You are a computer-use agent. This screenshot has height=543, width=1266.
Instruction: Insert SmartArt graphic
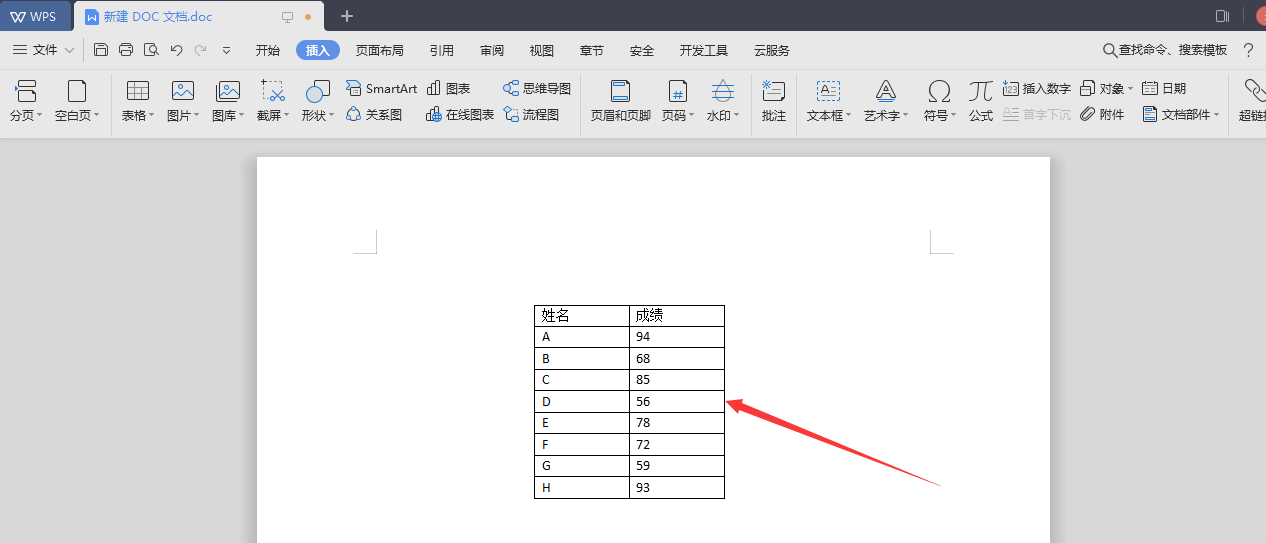[x=381, y=89]
